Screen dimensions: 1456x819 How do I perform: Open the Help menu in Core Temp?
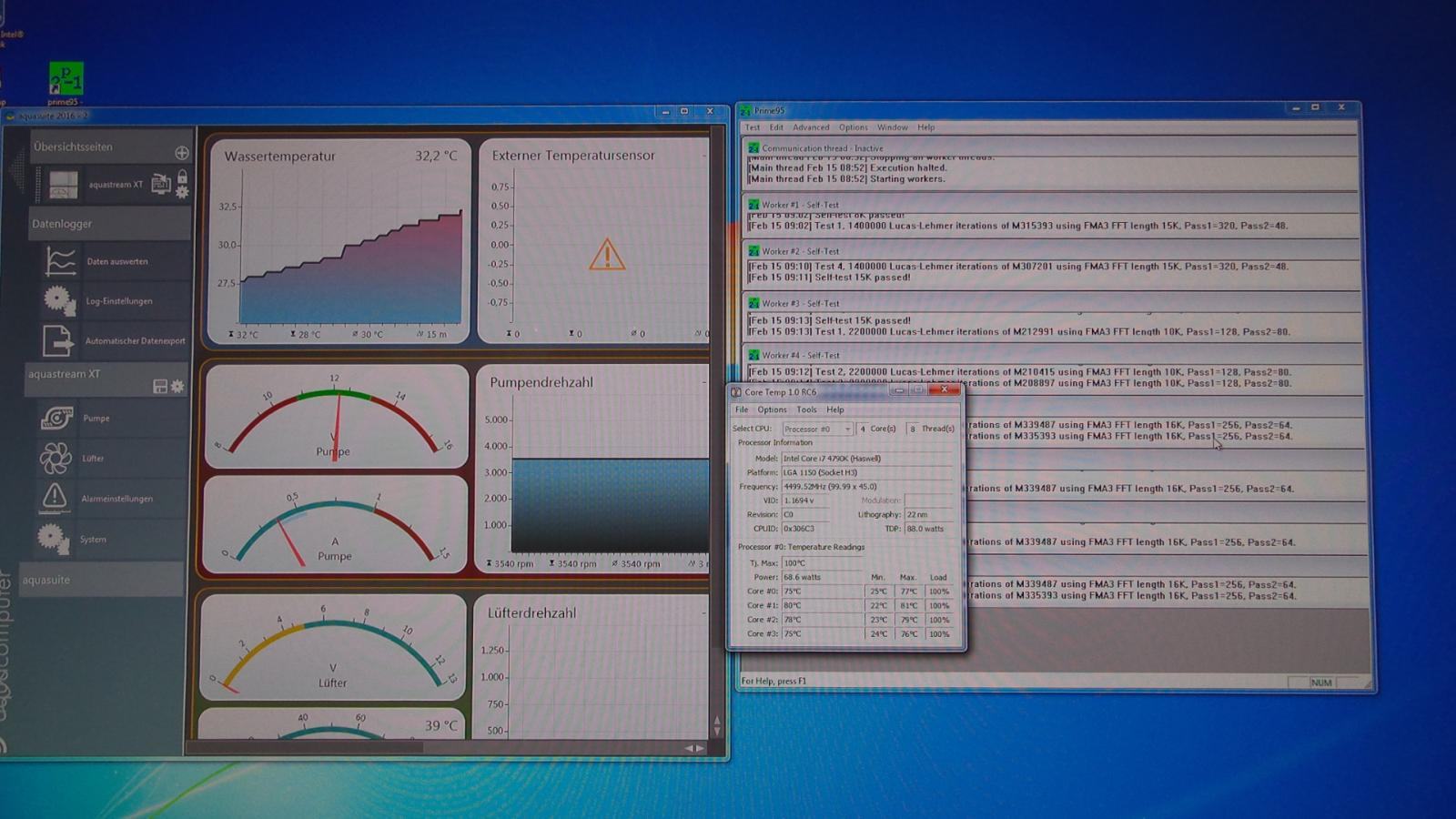tap(834, 409)
